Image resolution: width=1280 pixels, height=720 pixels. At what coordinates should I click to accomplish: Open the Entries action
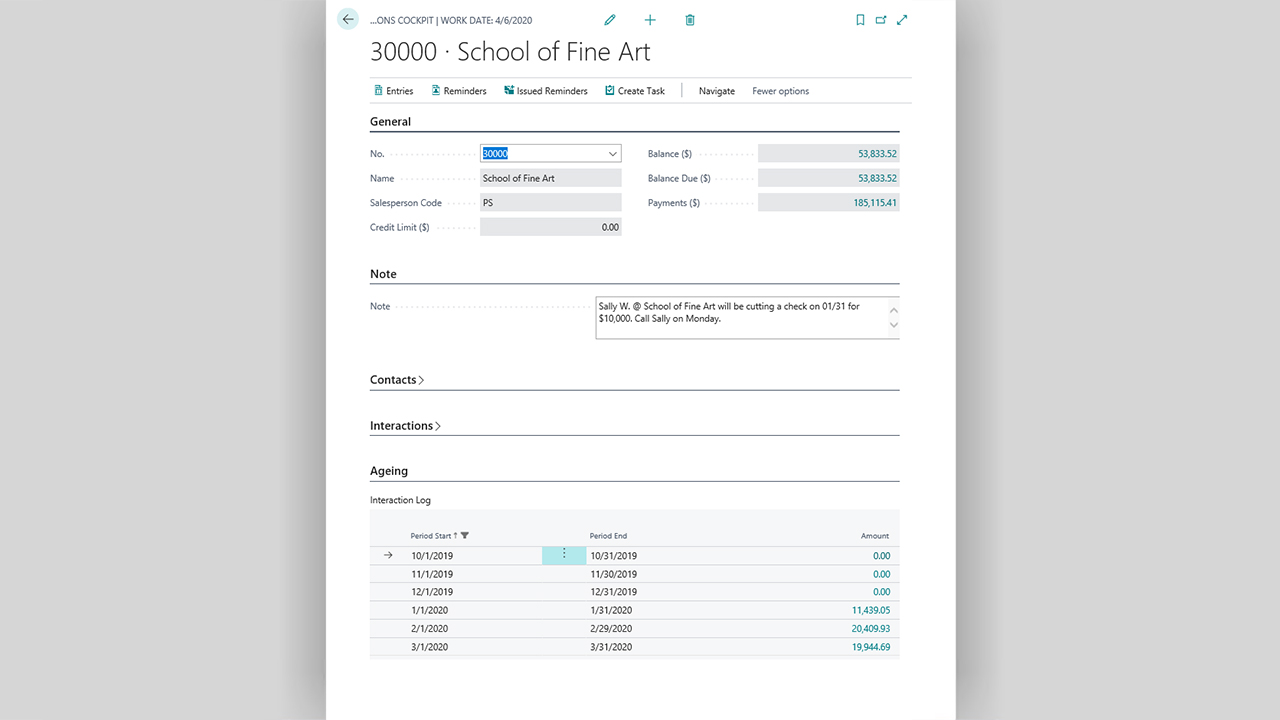pos(393,91)
